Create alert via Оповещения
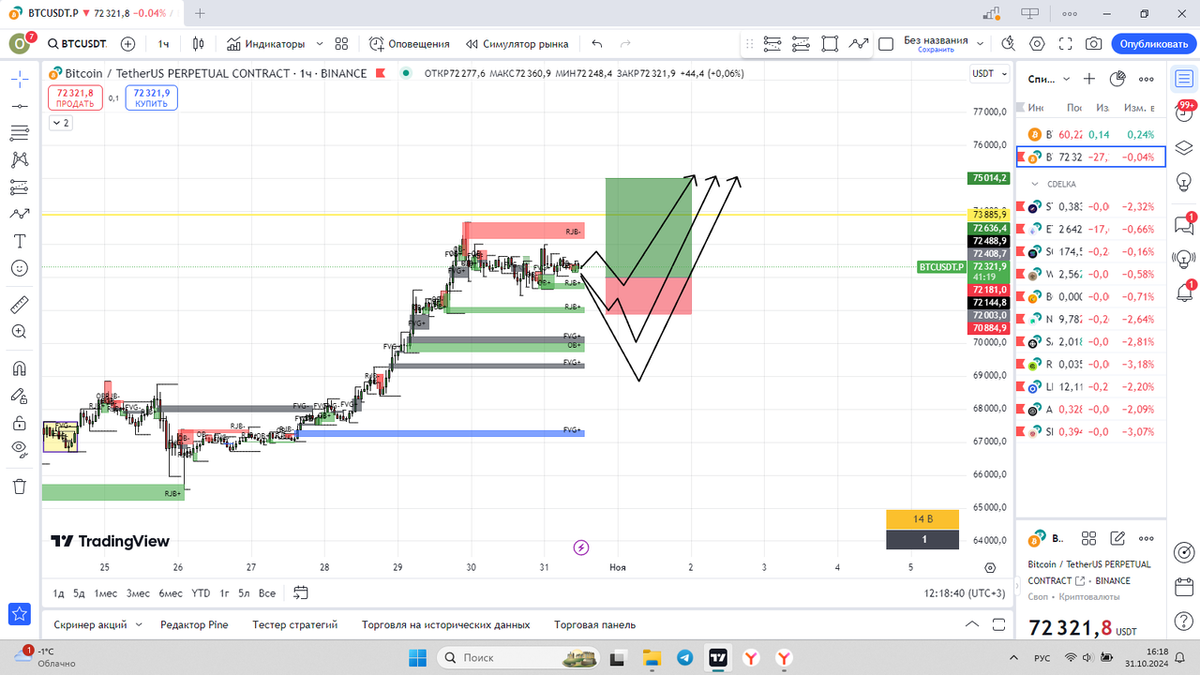 (x=410, y=44)
